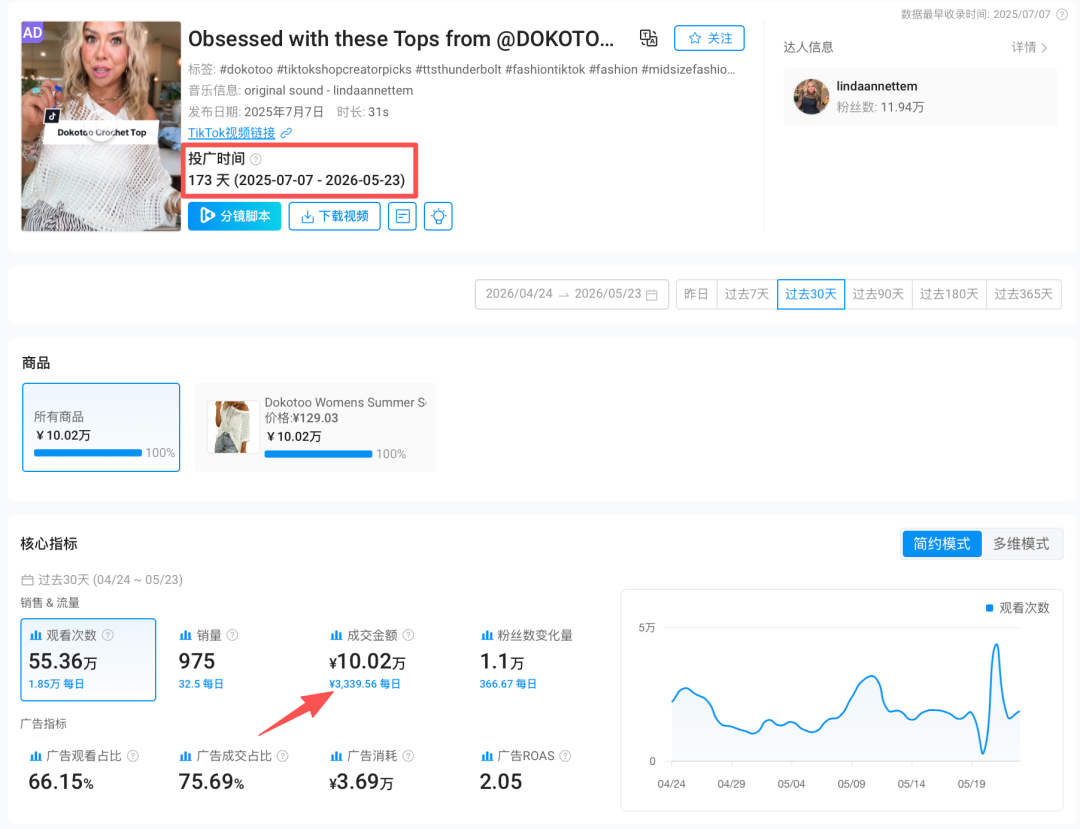Select the 观看次数 metric card
Viewport: 1080px width, 829px height.
pos(88,660)
